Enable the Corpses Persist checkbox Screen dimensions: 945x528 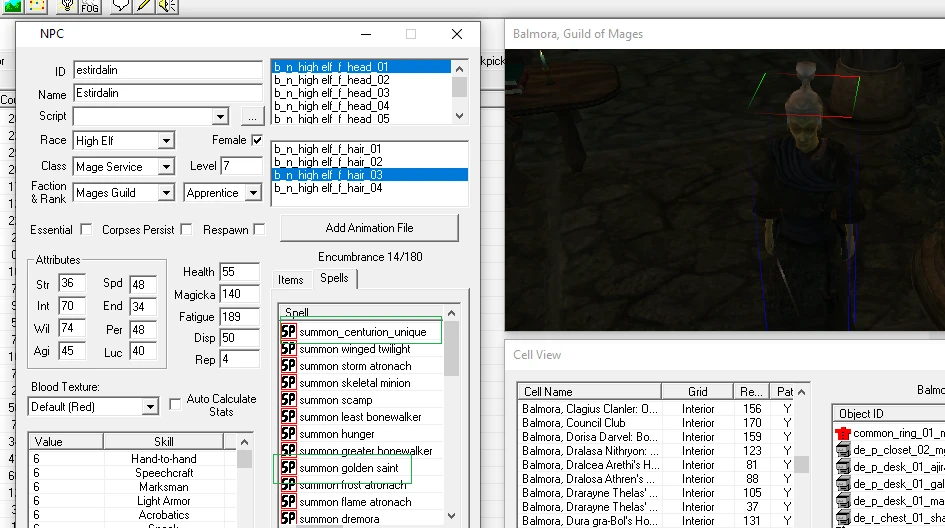(186, 230)
